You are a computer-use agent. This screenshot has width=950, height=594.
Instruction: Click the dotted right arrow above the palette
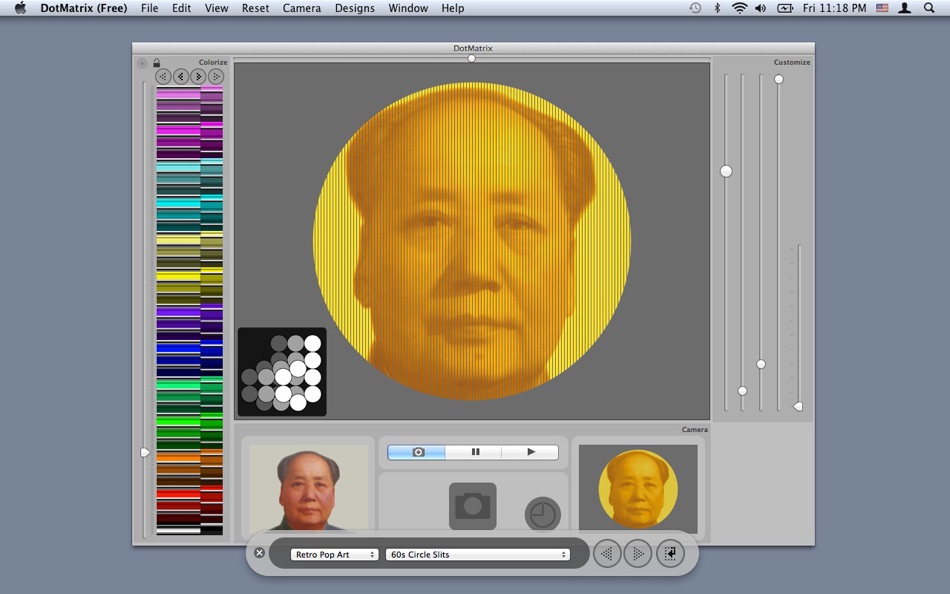[216, 76]
